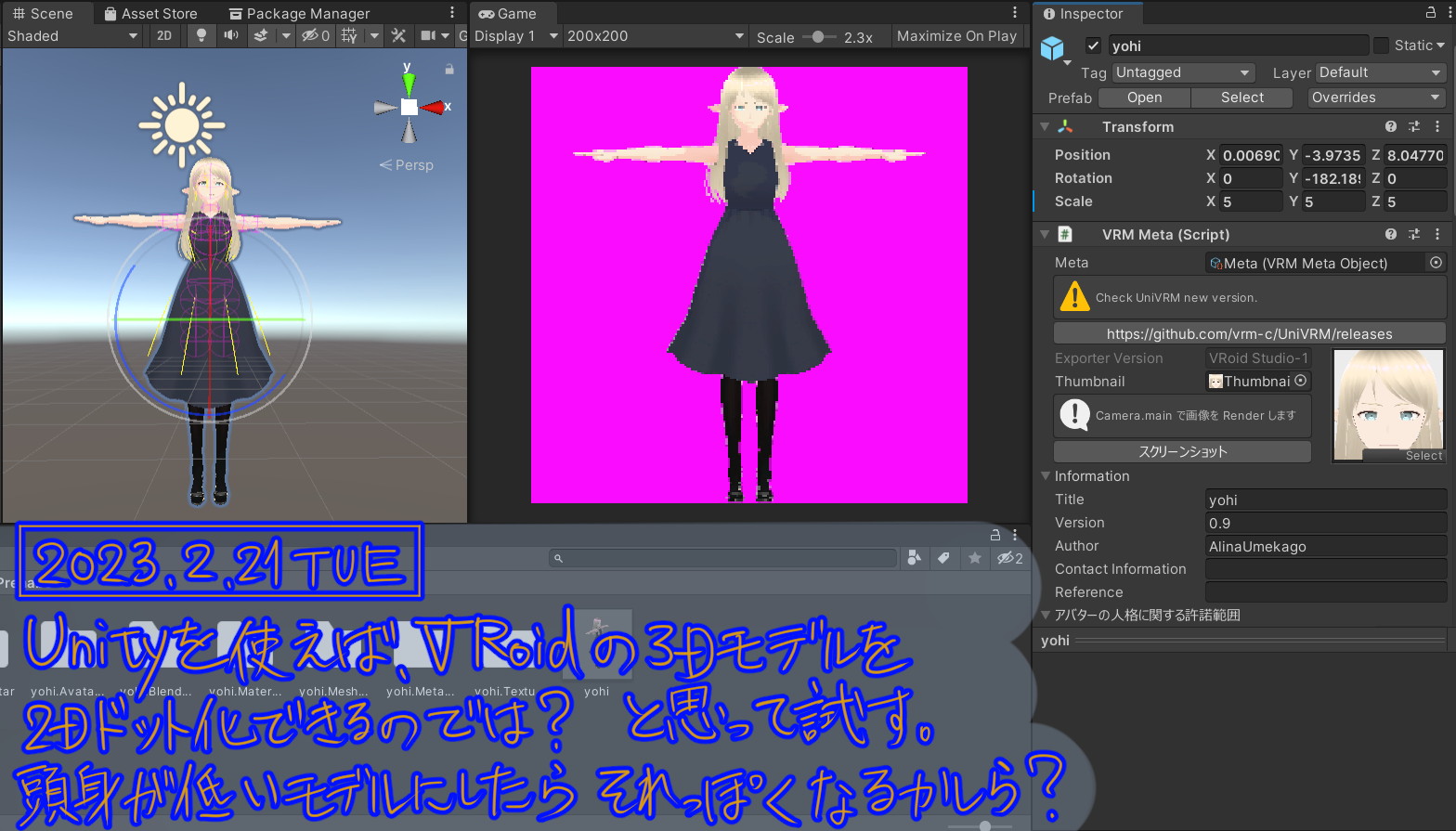Open the Shaded draw mode dropdown

(72, 35)
